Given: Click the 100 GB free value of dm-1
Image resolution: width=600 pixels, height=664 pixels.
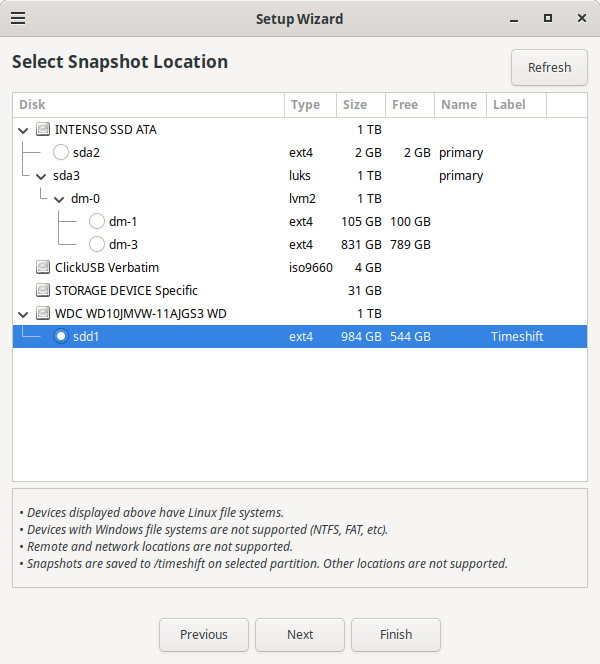Looking at the screenshot, I should pos(410,221).
